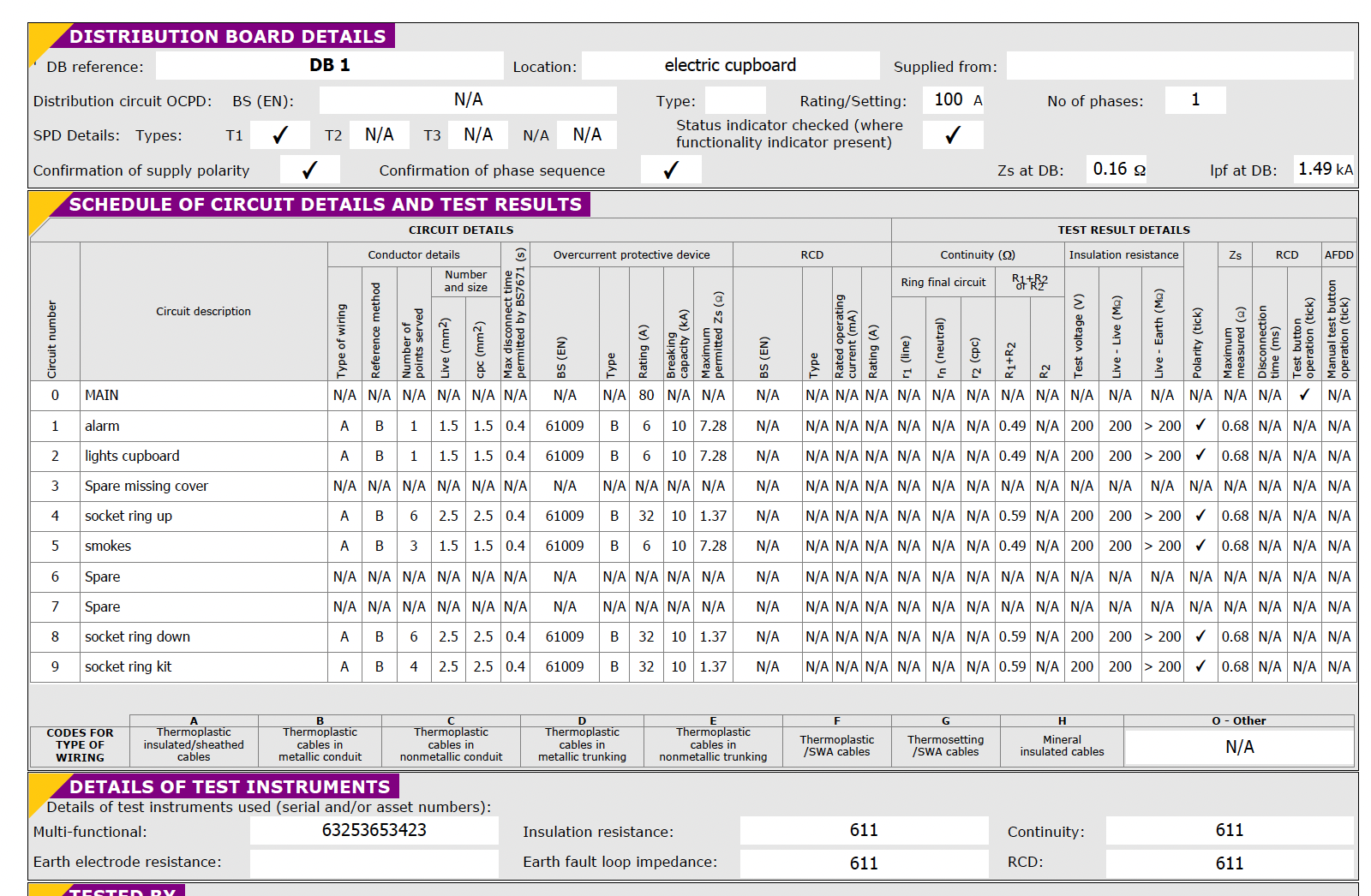Select the empty Supplied from field
The width and height of the screenshot is (1371, 896).
pos(1179,66)
